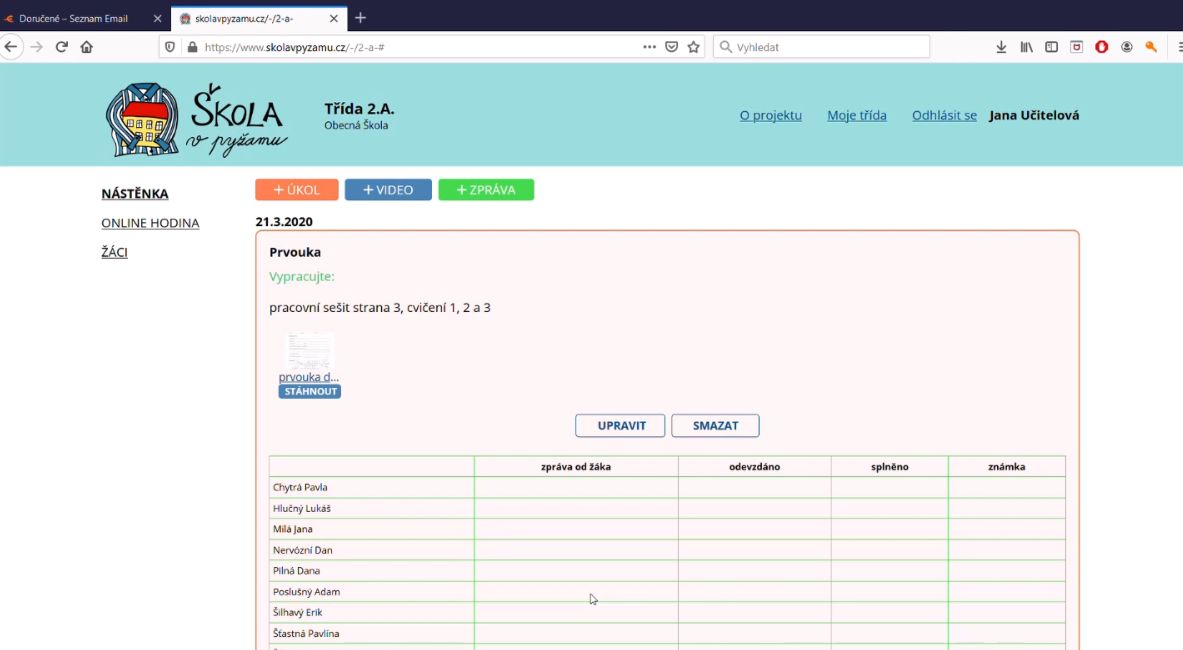The image size is (1183, 650).
Task: Bookmark this page with the star icon
Action: coord(693,47)
